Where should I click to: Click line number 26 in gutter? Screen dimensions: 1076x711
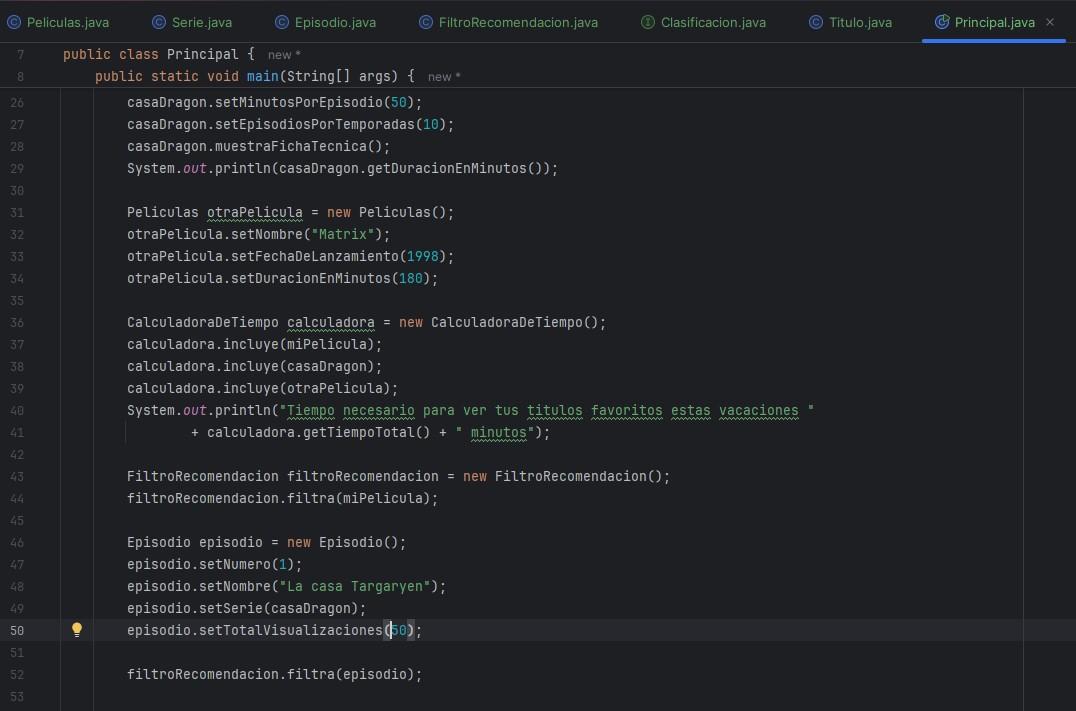[17, 102]
